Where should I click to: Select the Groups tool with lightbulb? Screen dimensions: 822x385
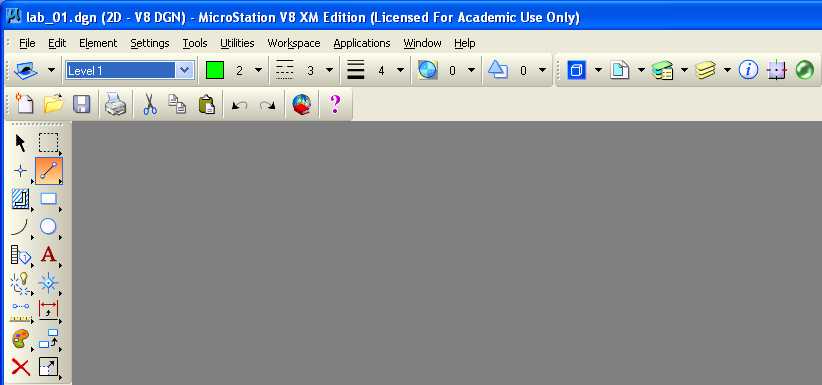(20, 283)
